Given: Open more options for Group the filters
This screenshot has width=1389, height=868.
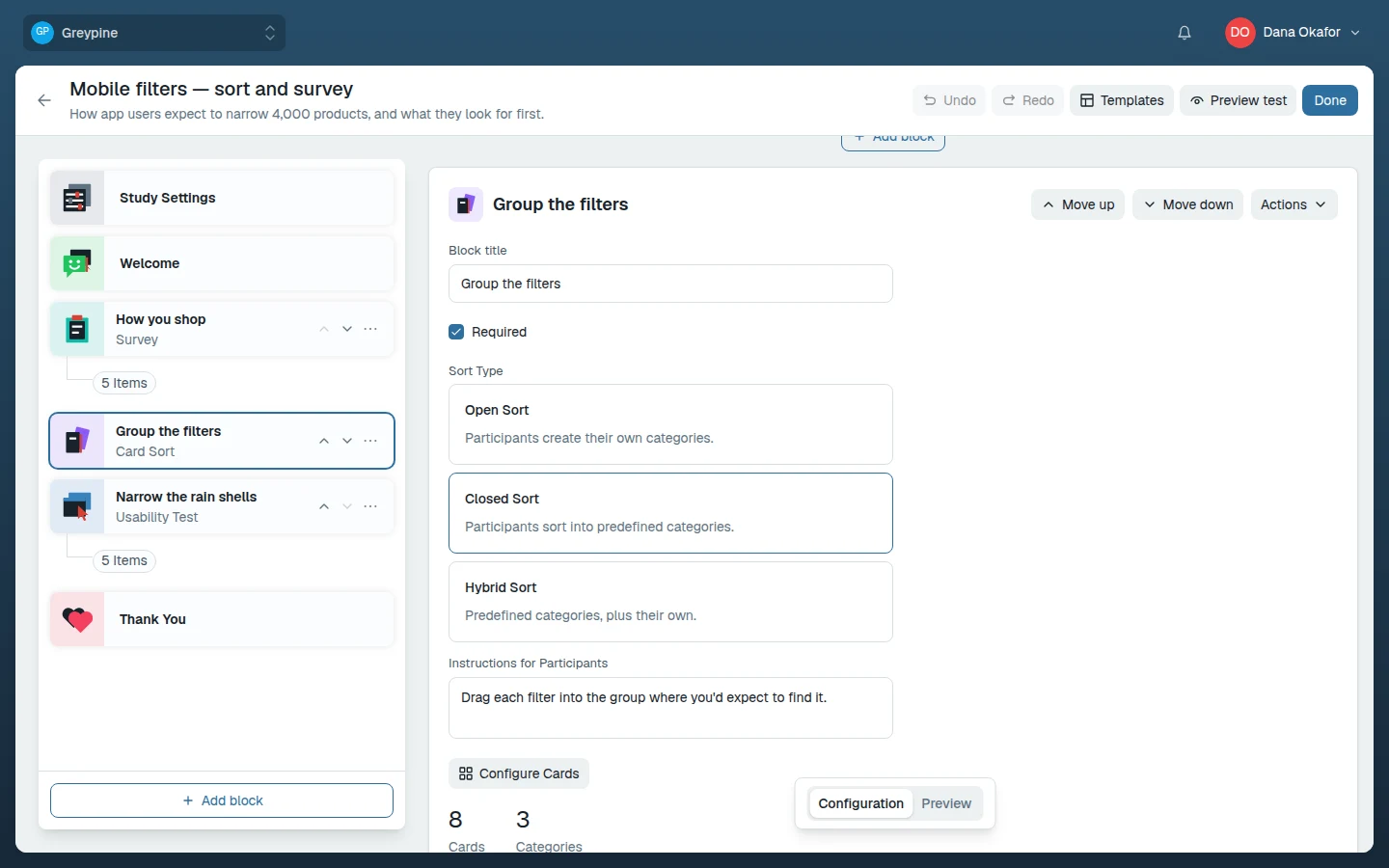Looking at the screenshot, I should coord(370,441).
